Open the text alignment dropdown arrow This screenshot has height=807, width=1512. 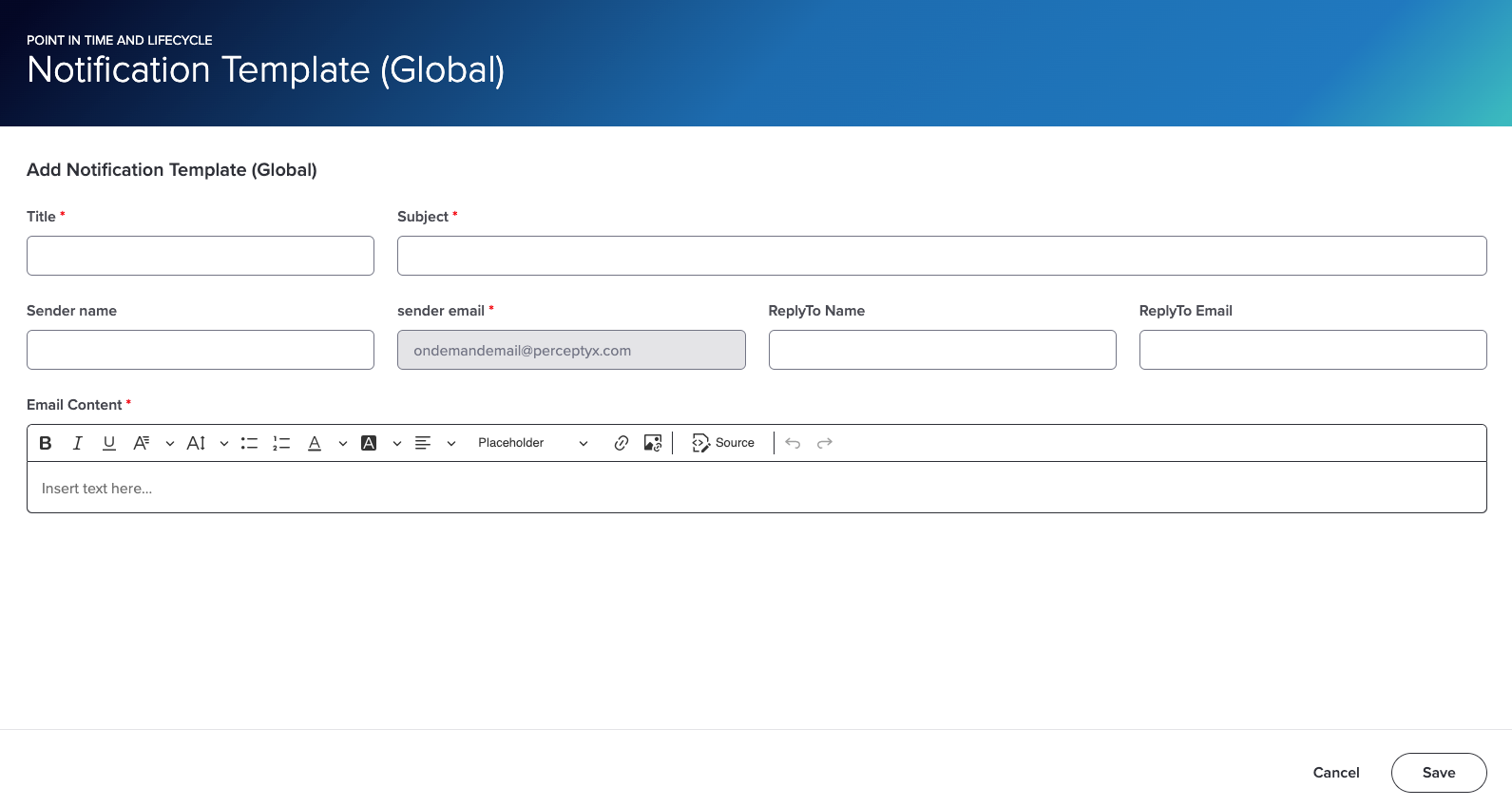pyautogui.click(x=451, y=443)
